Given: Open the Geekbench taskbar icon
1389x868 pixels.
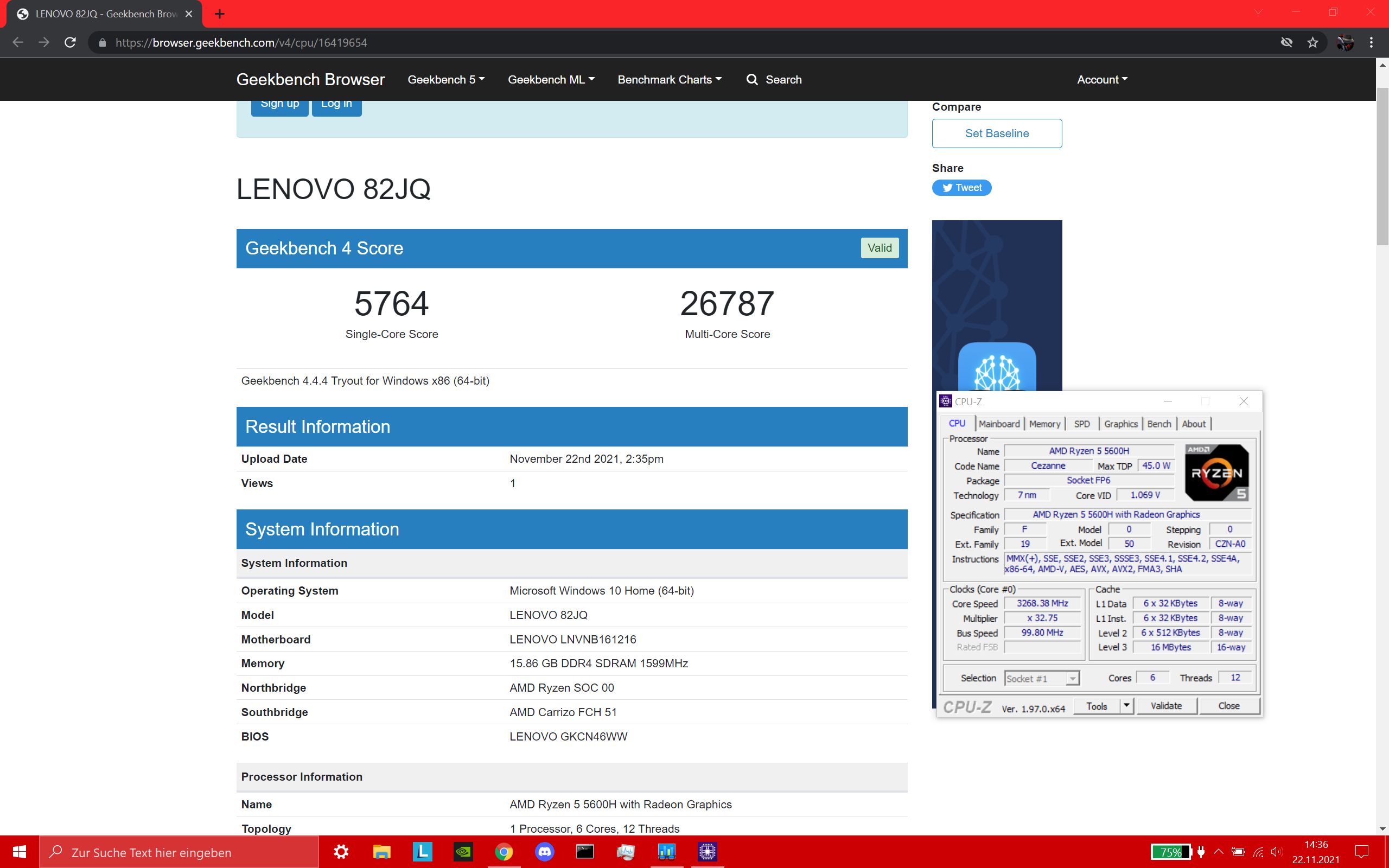Looking at the screenshot, I should pos(666,852).
